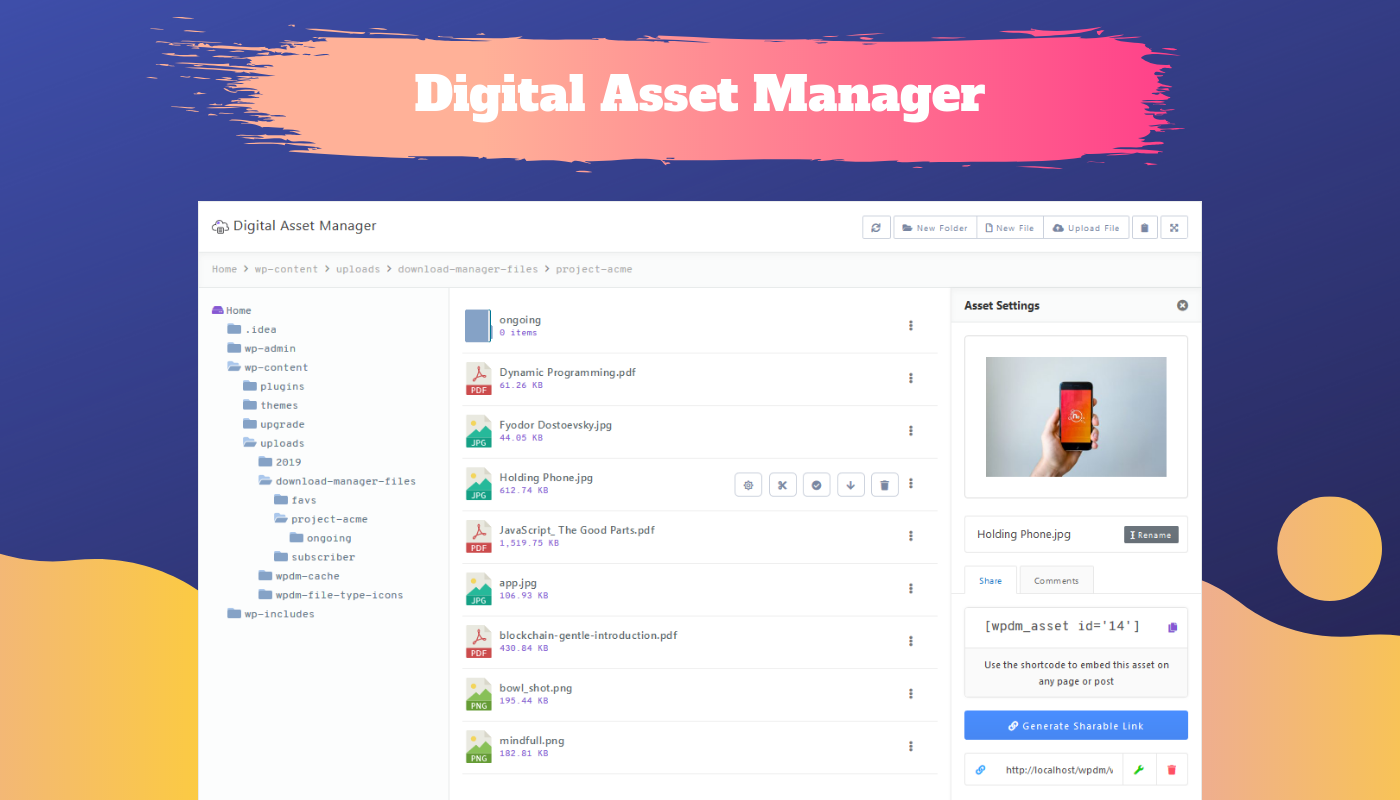This screenshot has width=1400, height=800.
Task: Open the Upload File cloud icon
Action: 1059,227
